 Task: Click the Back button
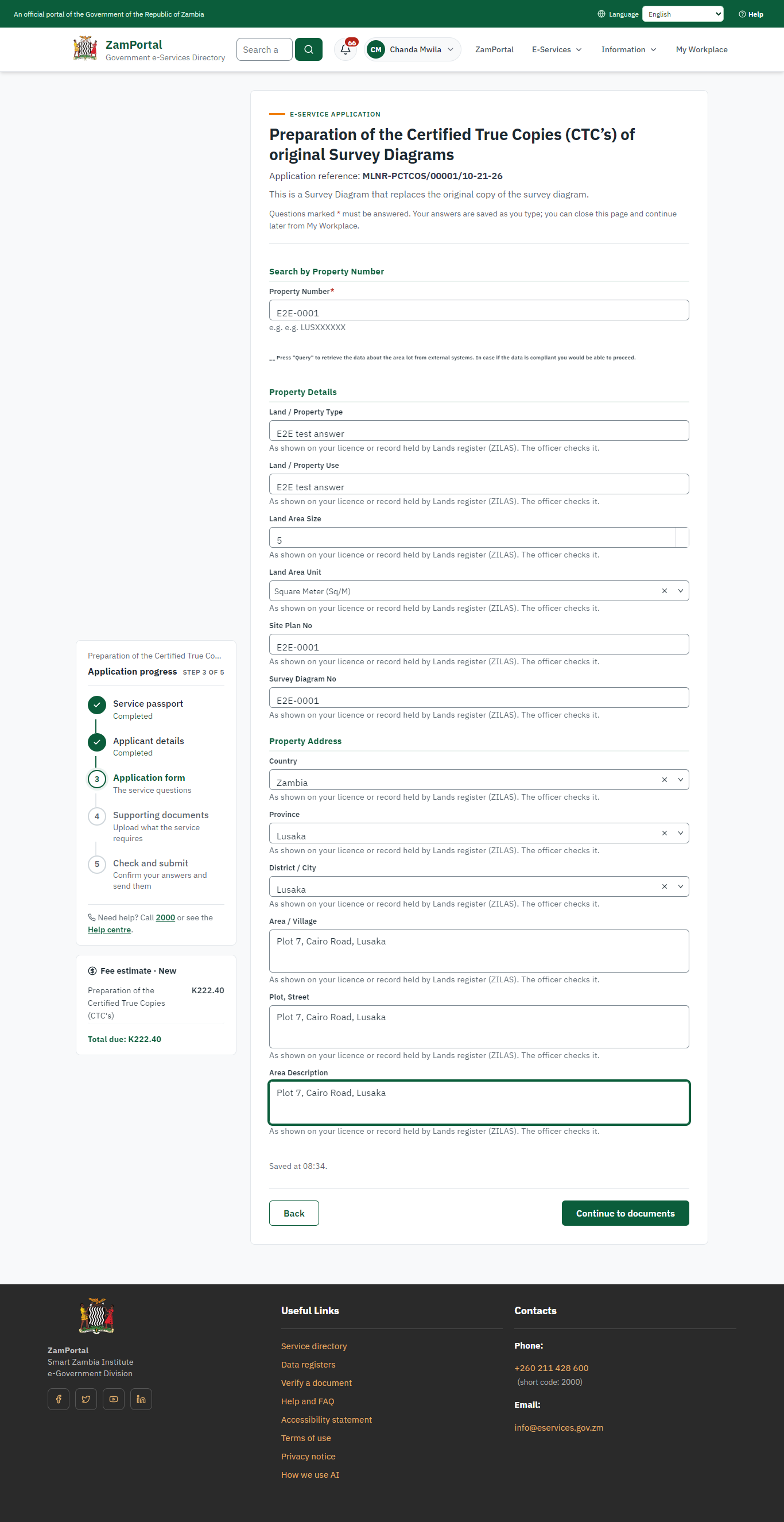tap(294, 1213)
